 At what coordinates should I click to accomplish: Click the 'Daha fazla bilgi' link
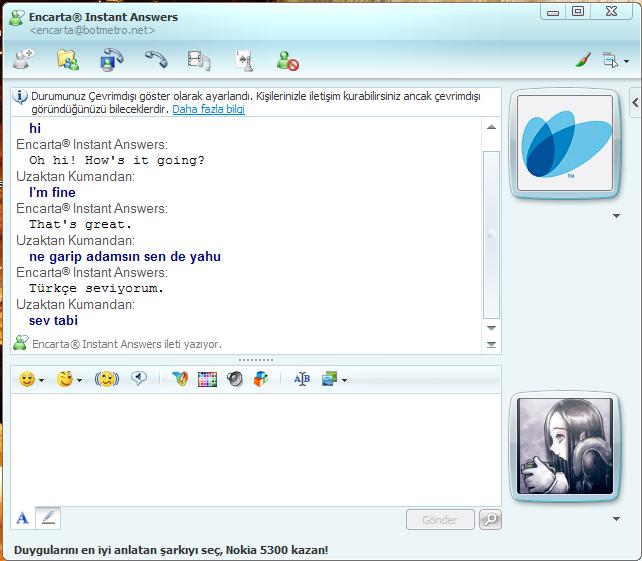(x=208, y=109)
